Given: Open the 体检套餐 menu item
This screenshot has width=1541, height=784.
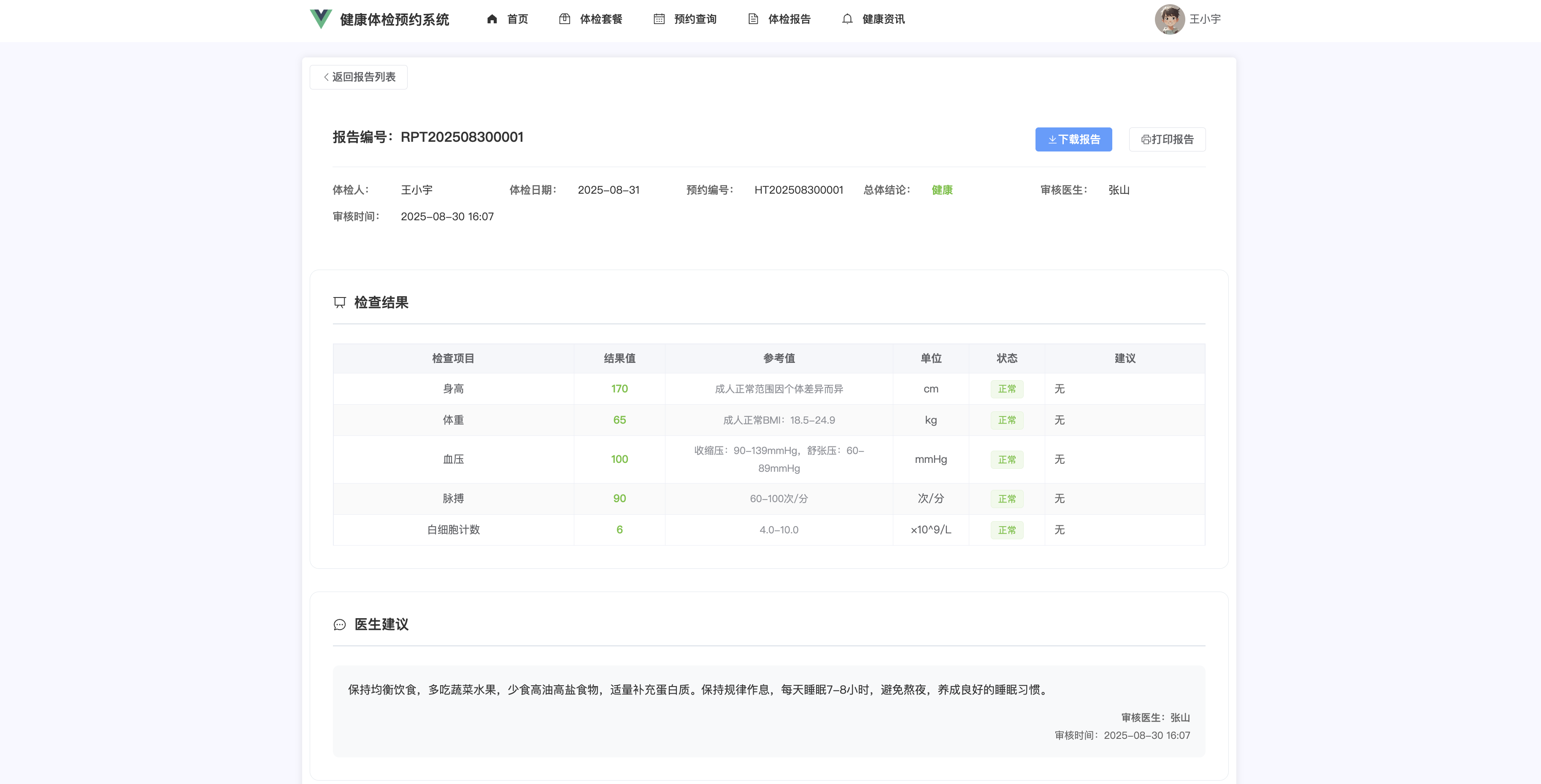Looking at the screenshot, I should 600,19.
